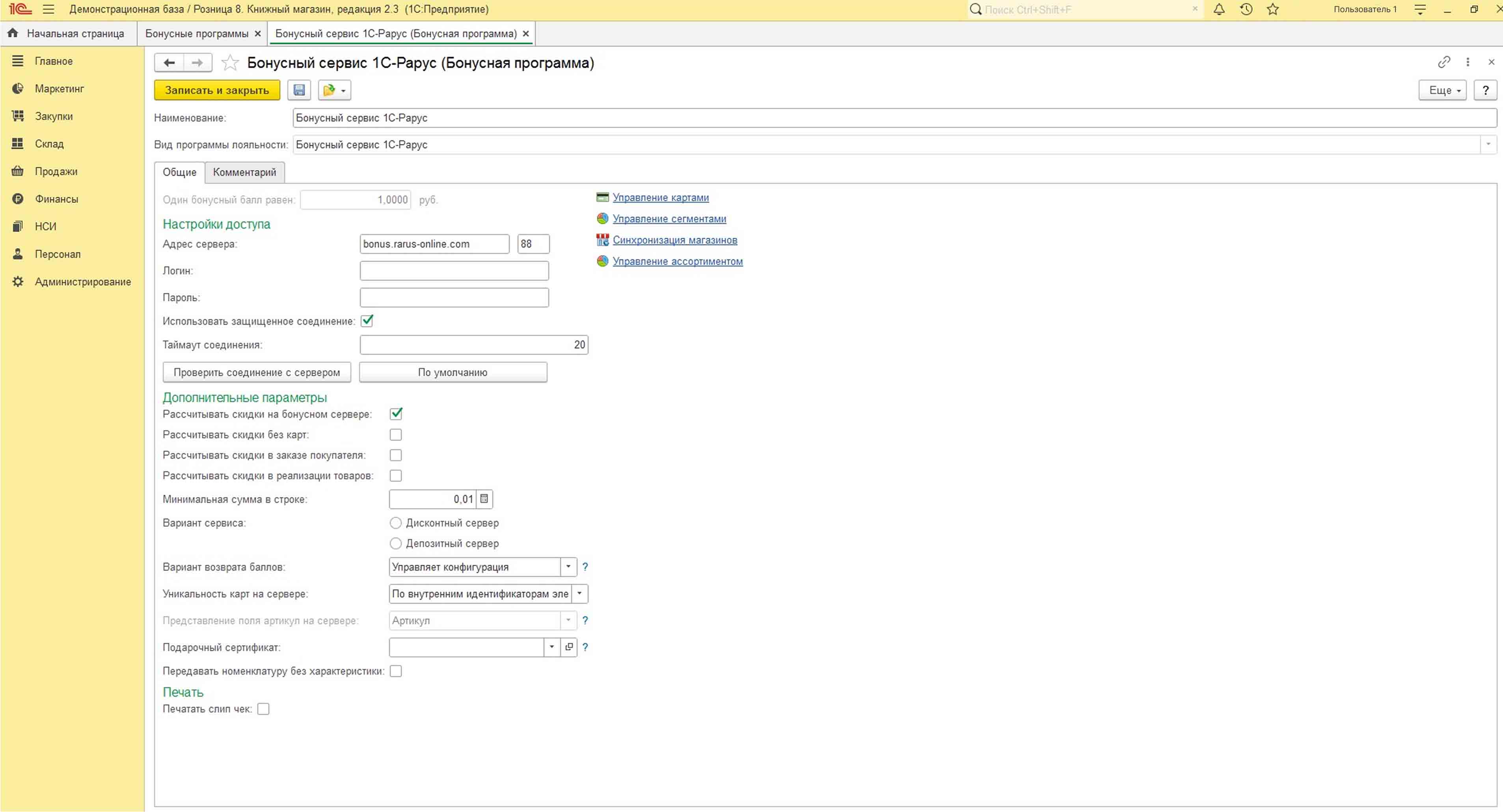Enable Передавать номенклатуру без характеристики

396,671
